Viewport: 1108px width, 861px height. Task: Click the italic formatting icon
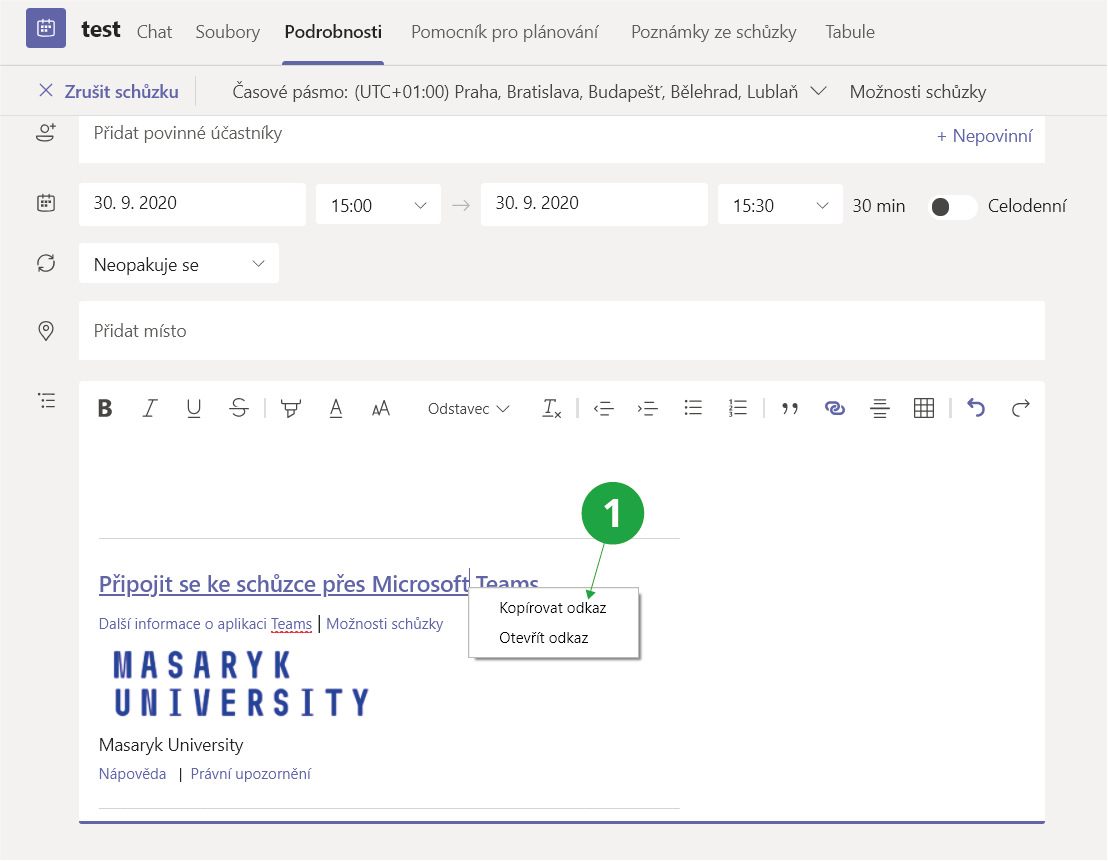(150, 408)
